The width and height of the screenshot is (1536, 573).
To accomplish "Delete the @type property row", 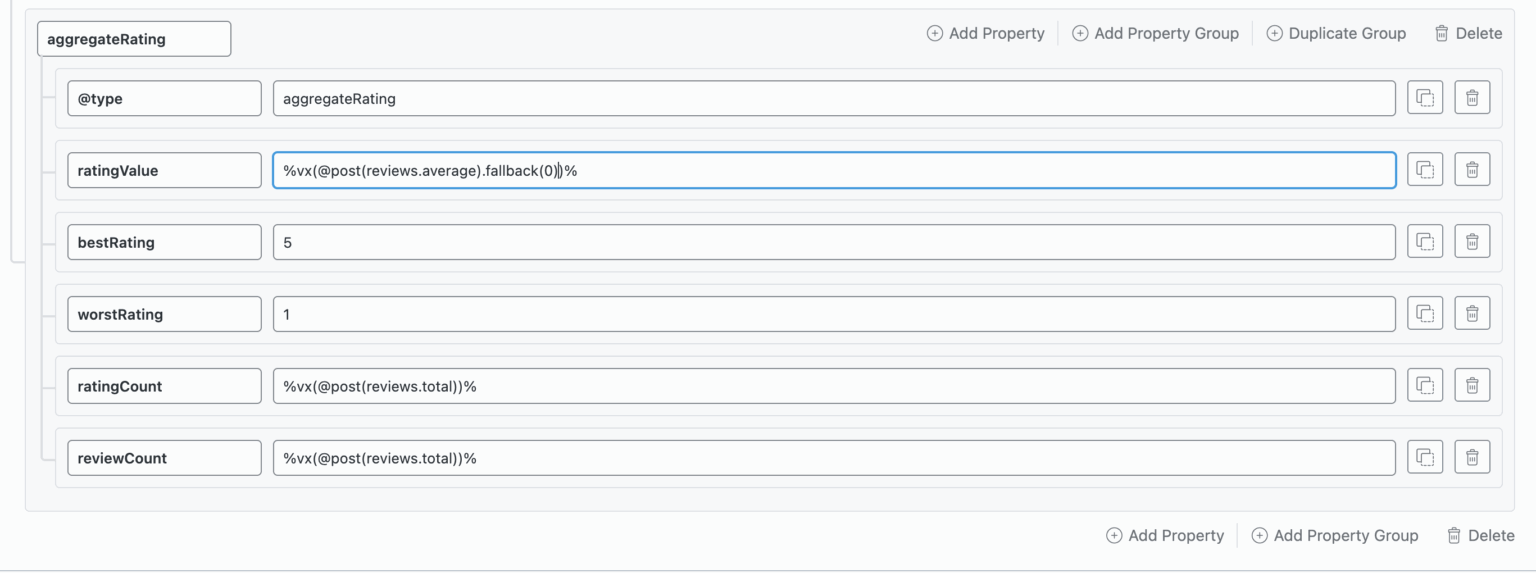I will coord(1472,98).
